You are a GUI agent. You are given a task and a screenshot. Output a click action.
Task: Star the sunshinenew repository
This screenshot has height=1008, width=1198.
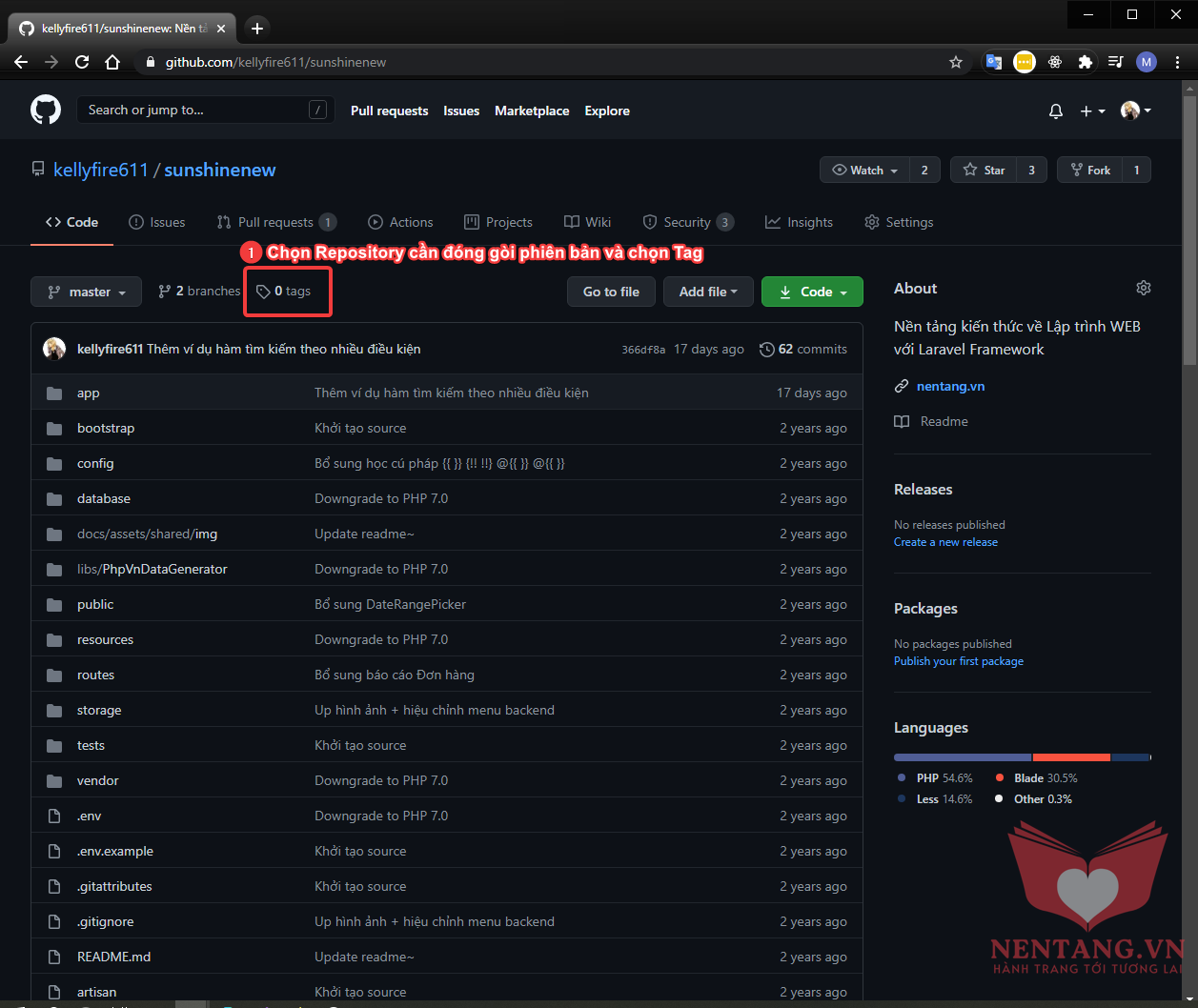click(x=984, y=170)
